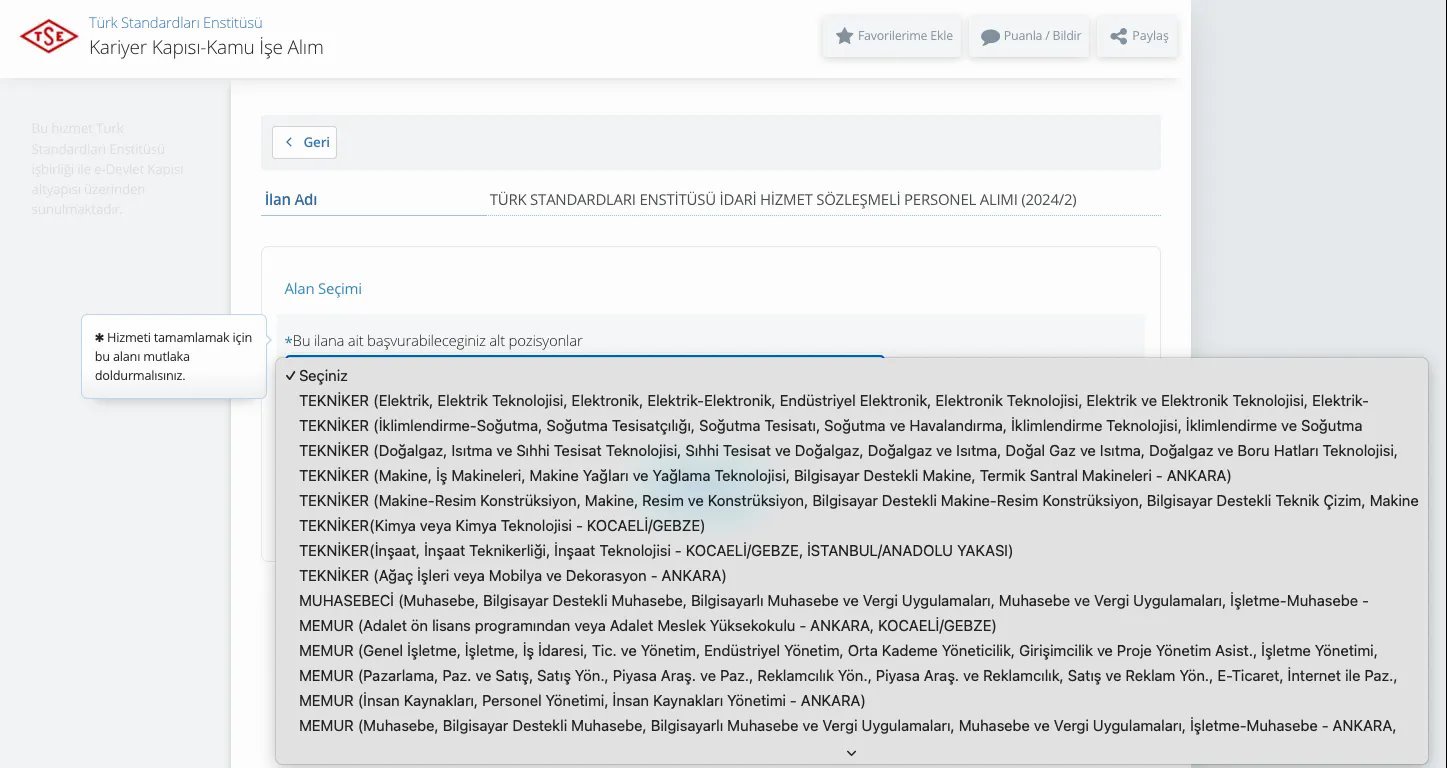The image size is (1447, 768).
Task: Open the Türk Standardları Enstitüsü link
Action: (x=174, y=22)
